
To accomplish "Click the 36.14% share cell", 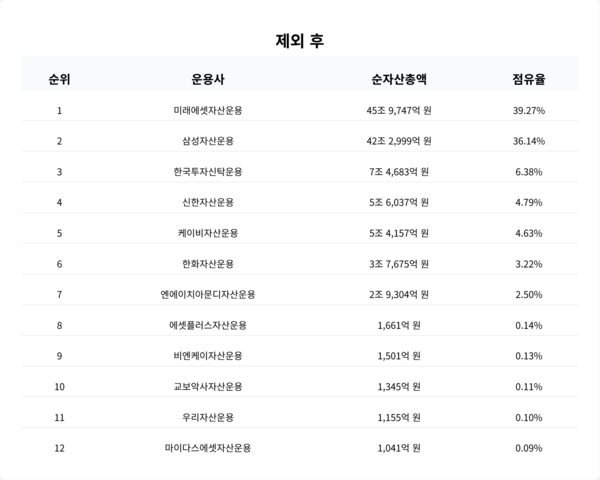I will tap(529, 141).
